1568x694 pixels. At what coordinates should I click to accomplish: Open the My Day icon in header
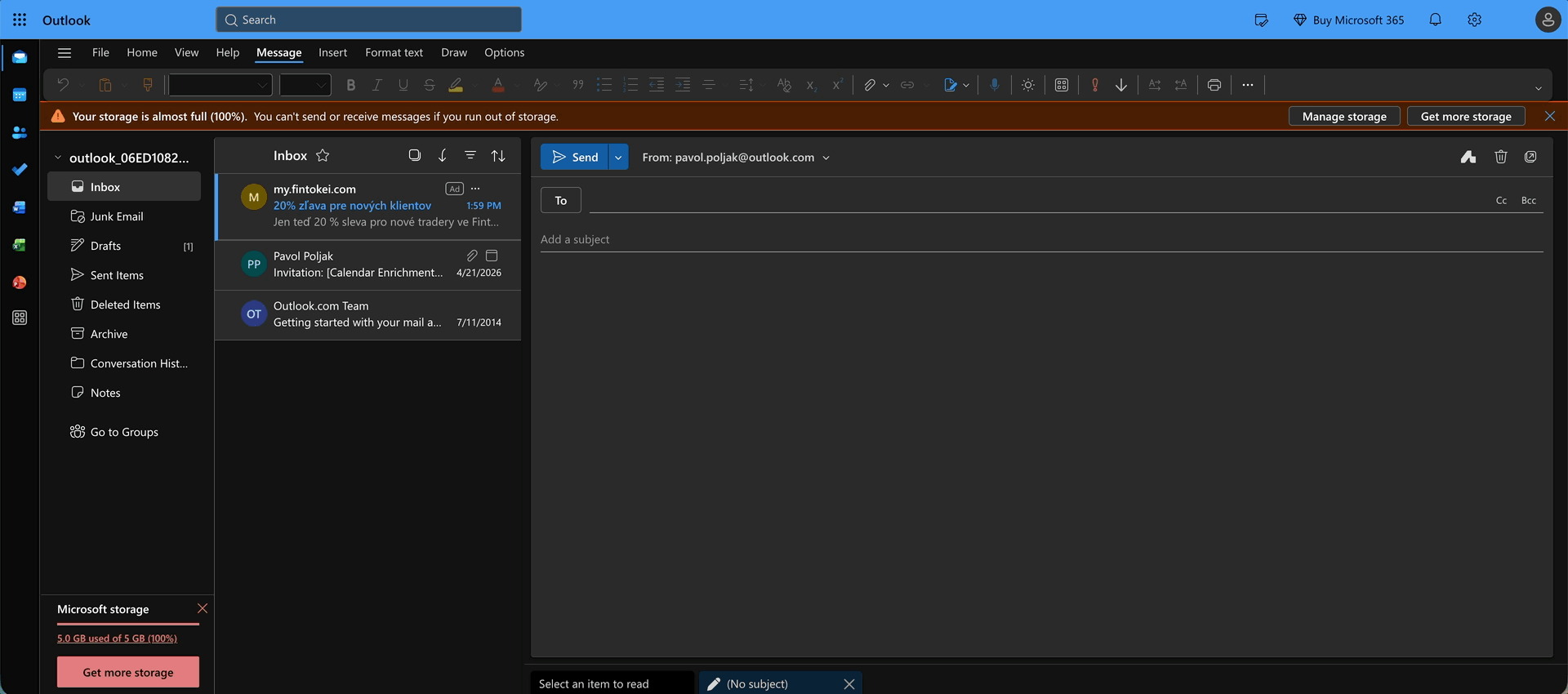pyautogui.click(x=1261, y=20)
